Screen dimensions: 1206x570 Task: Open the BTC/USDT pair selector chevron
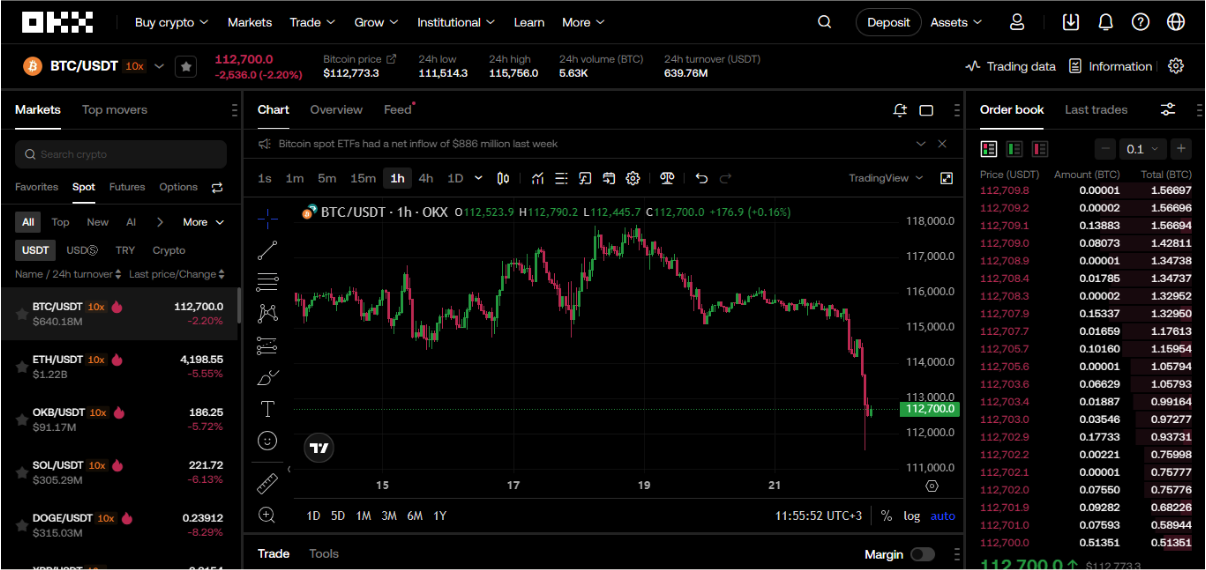coord(159,66)
